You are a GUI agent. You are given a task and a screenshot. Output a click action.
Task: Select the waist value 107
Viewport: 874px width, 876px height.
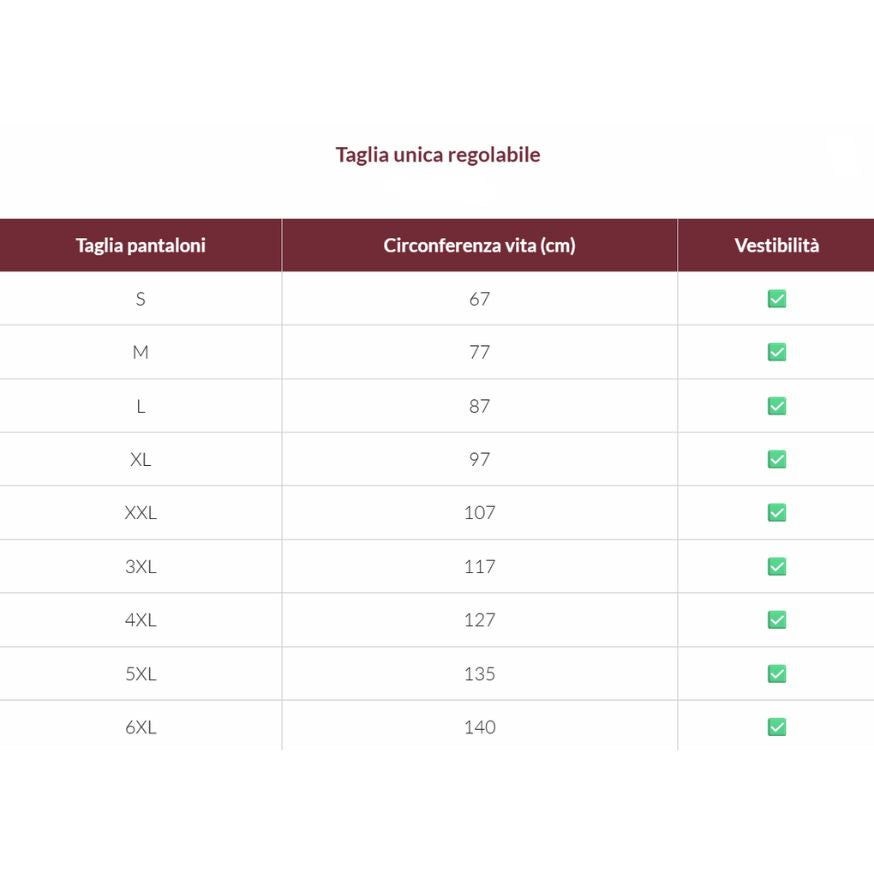pyautogui.click(x=479, y=512)
